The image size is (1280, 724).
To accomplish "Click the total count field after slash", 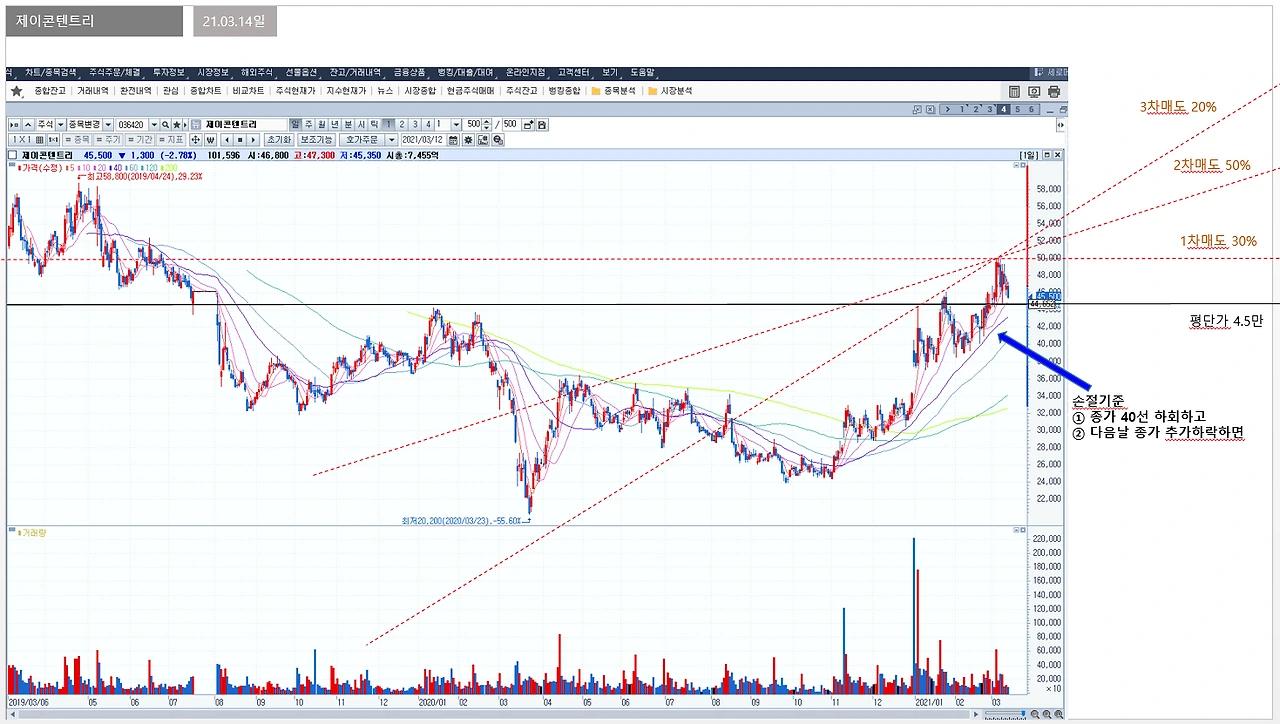I will pyautogui.click(x=510, y=125).
